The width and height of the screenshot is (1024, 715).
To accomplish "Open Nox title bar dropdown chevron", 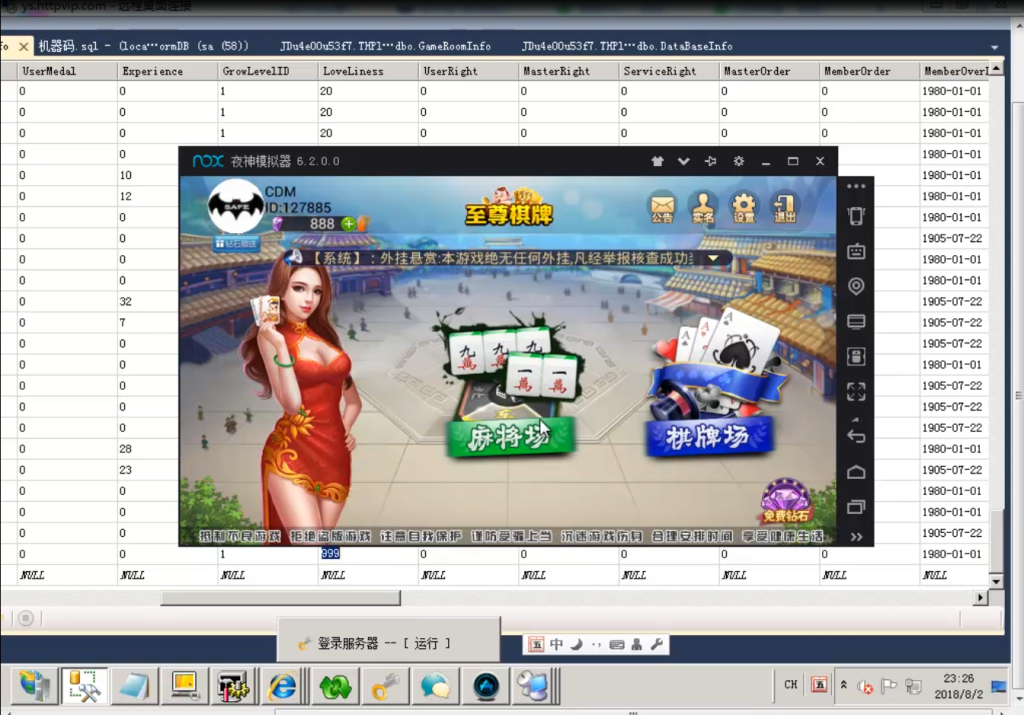I will point(684,161).
